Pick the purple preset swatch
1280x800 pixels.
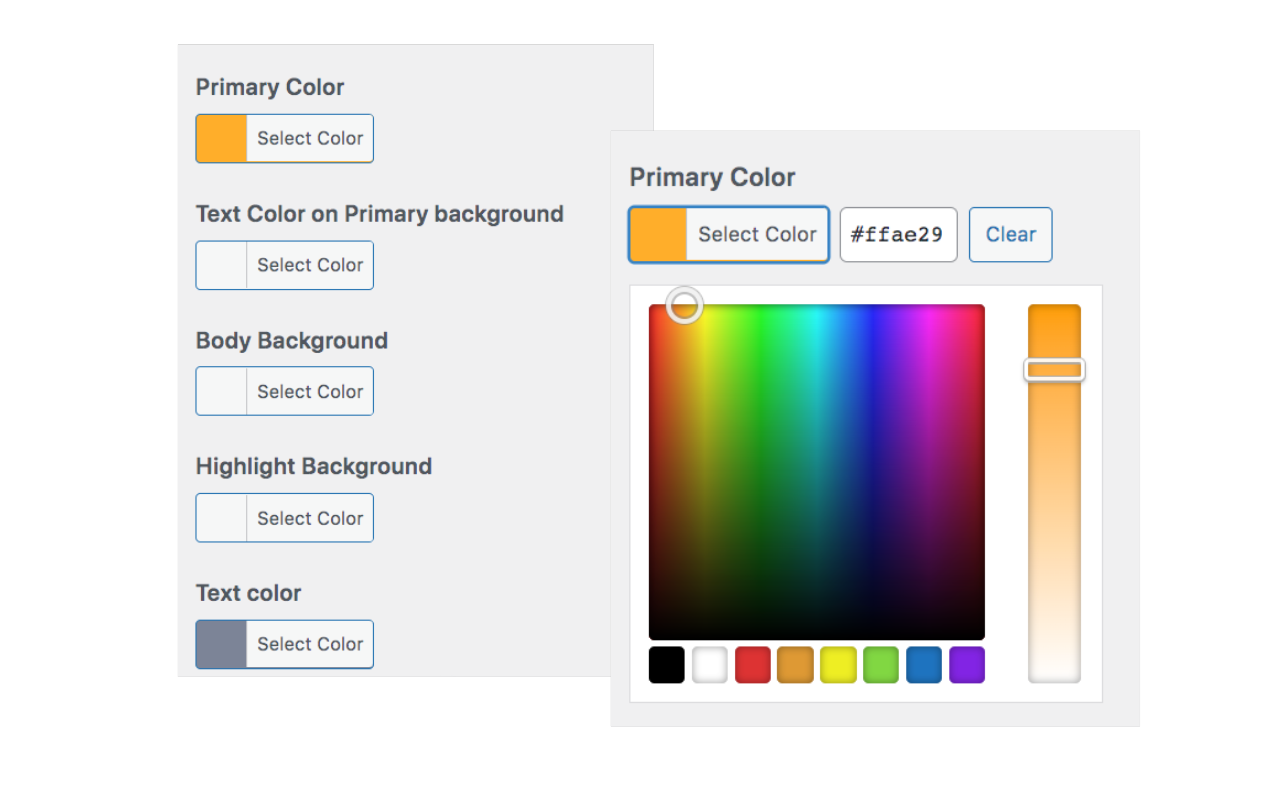967,665
